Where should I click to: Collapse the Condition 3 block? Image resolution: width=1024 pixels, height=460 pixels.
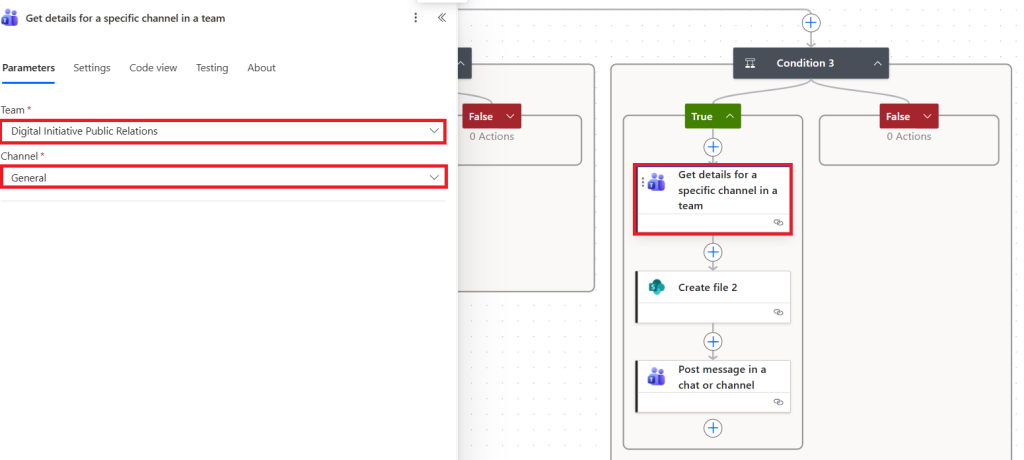pyautogui.click(x=877, y=64)
